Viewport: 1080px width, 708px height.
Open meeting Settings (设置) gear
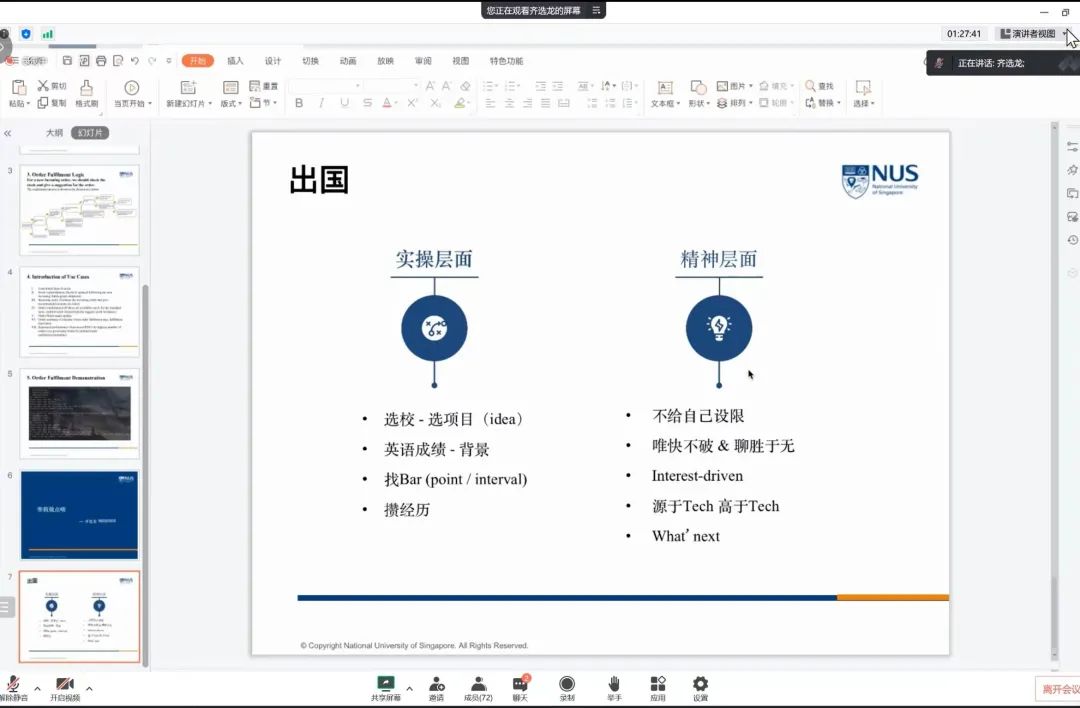tap(700, 685)
